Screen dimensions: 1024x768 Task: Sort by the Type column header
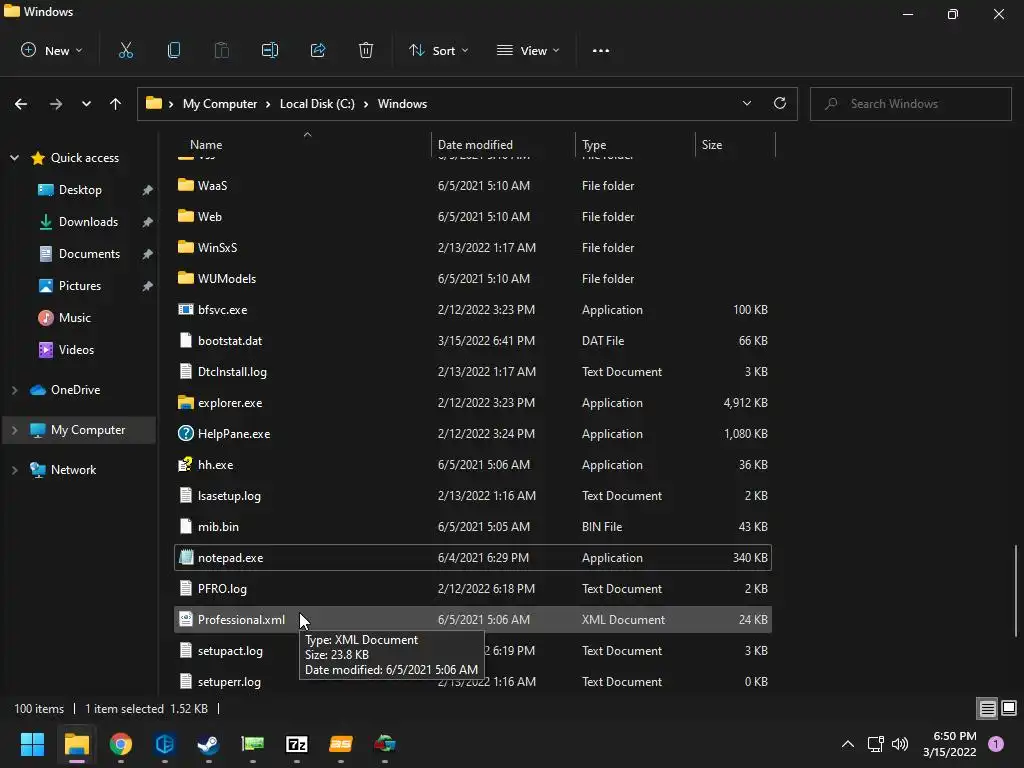(x=636, y=144)
